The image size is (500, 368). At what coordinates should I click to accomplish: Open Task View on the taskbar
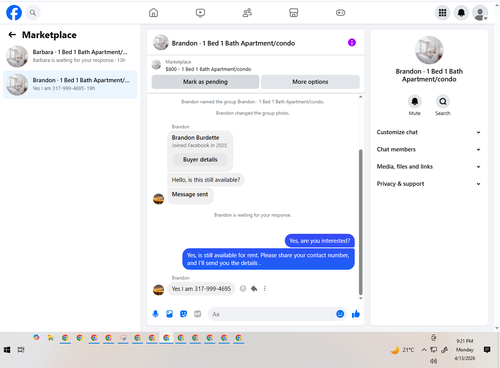[21, 350]
